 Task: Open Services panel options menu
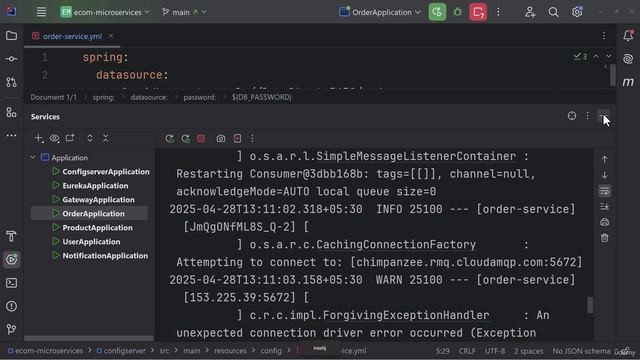coord(588,116)
